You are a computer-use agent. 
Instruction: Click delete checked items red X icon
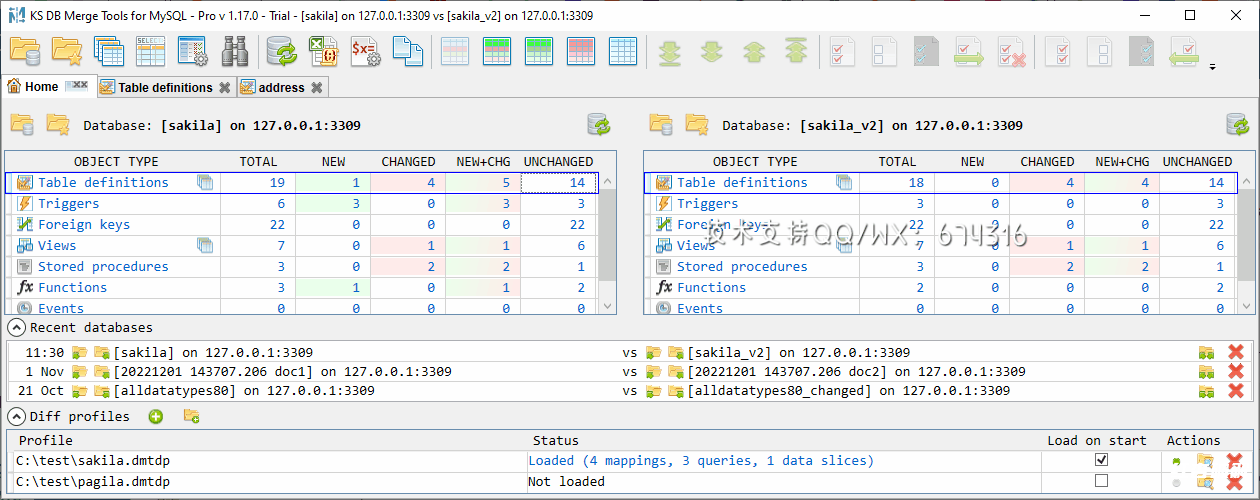[x=1012, y=50]
